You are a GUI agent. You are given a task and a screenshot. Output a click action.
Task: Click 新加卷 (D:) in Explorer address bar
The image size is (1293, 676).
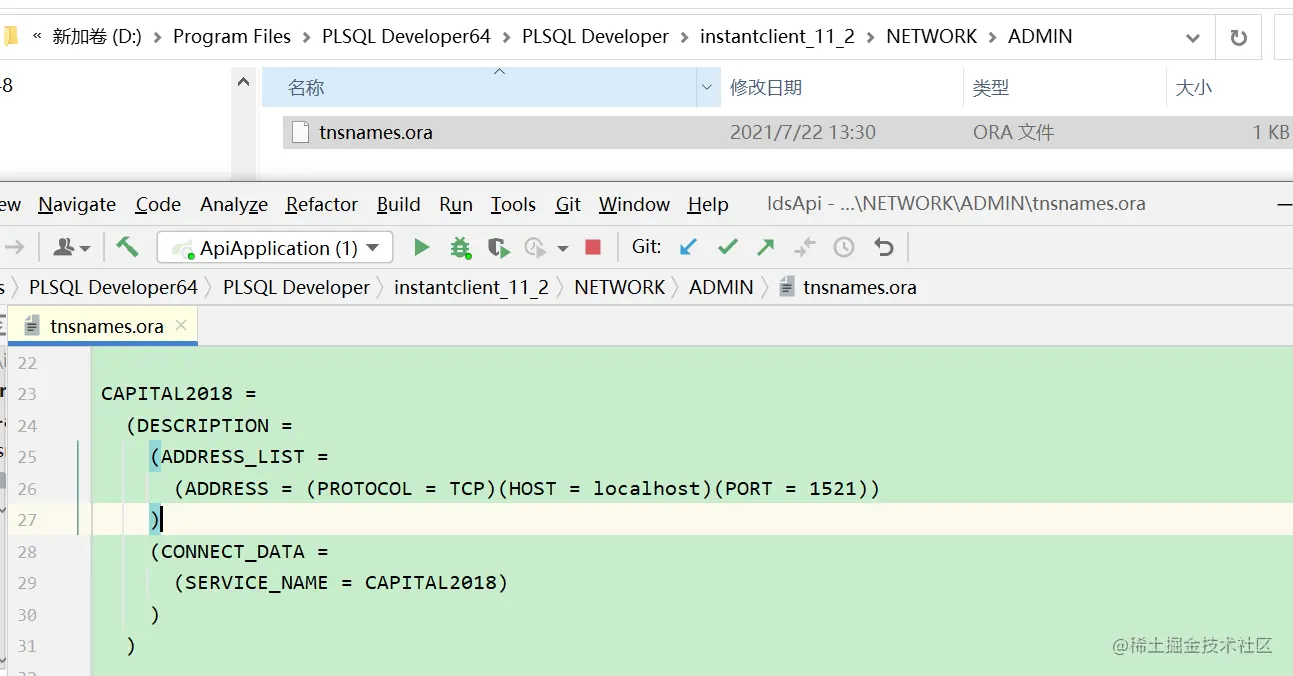(x=97, y=36)
